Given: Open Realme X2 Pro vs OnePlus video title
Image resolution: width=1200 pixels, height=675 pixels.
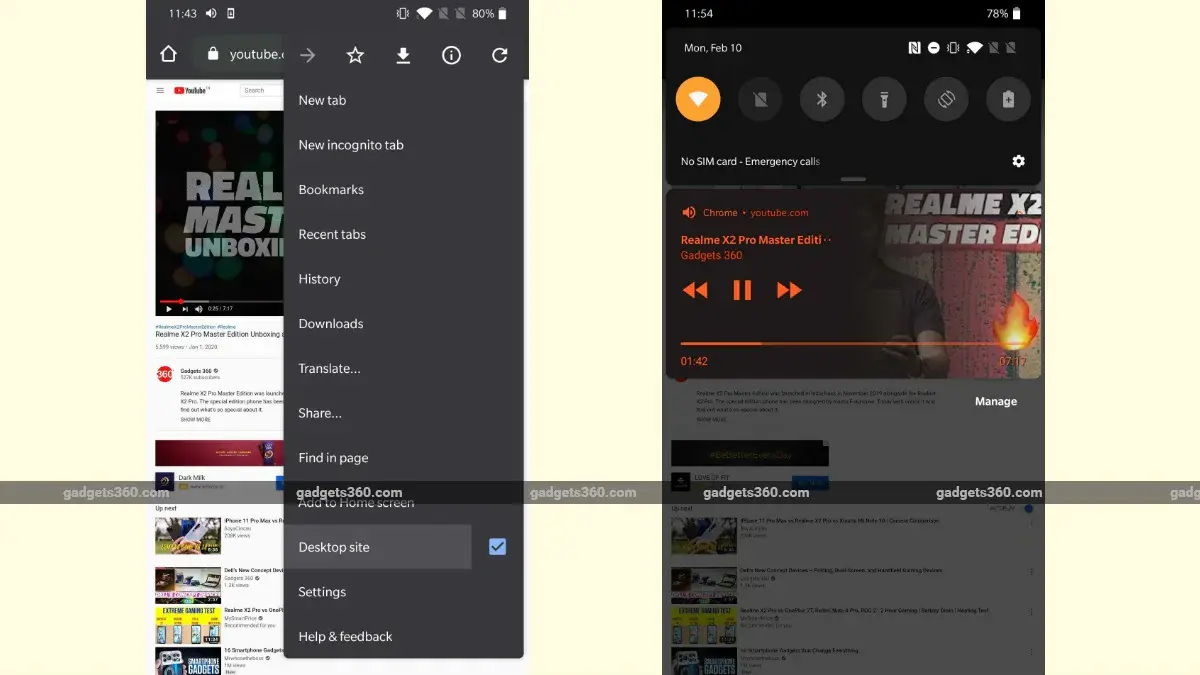Looking at the screenshot, I should (x=254, y=609).
